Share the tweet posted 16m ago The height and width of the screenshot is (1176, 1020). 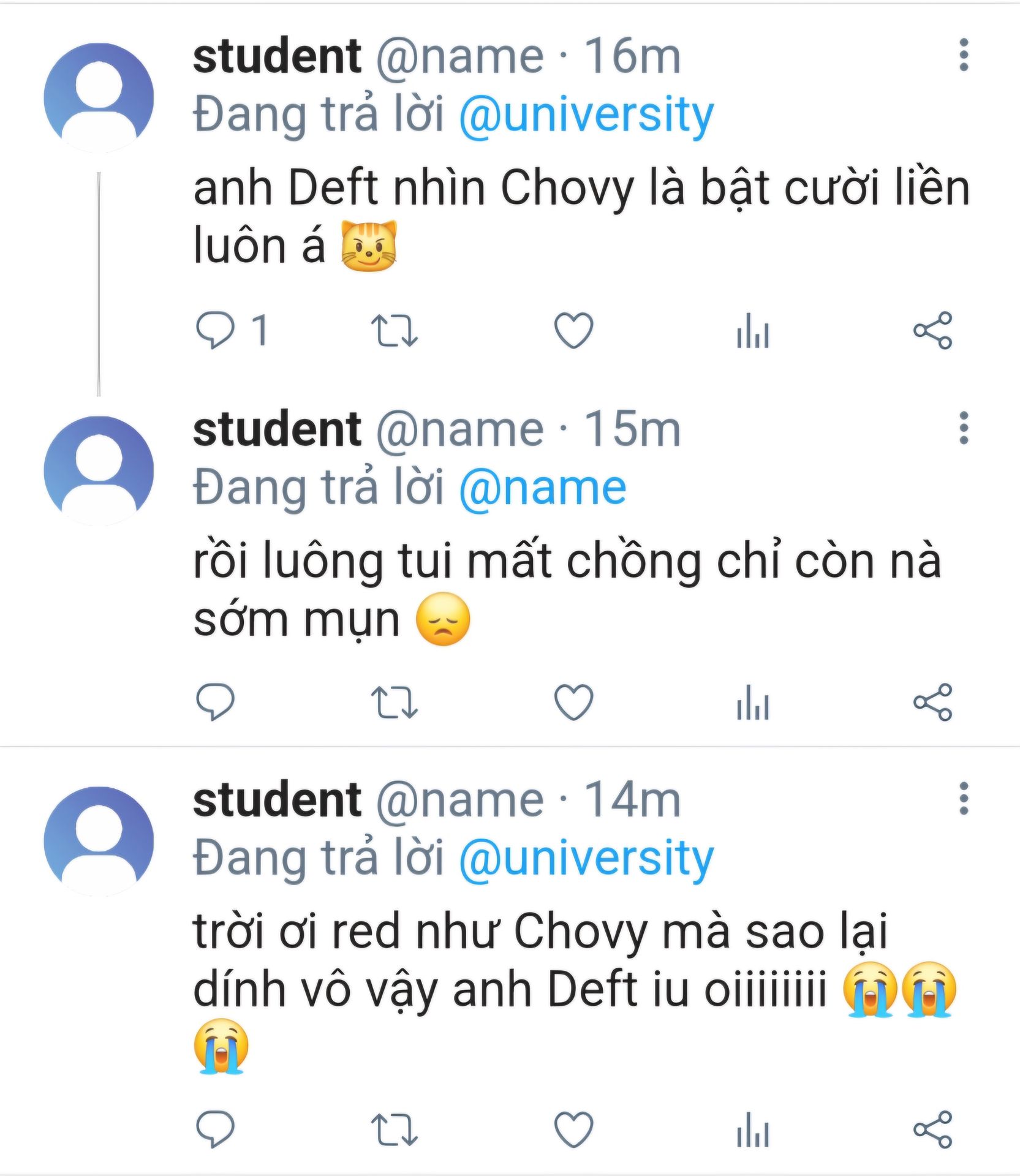click(932, 330)
